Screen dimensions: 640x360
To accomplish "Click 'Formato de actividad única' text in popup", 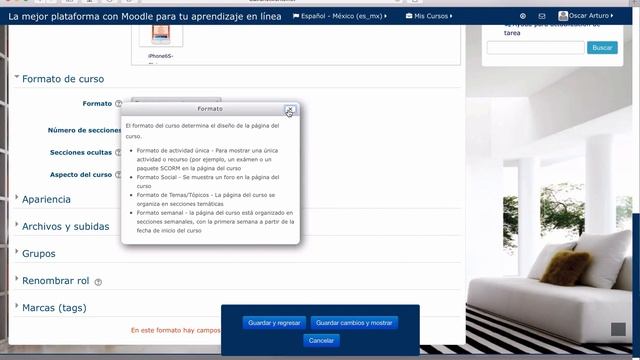I will 173,151.
